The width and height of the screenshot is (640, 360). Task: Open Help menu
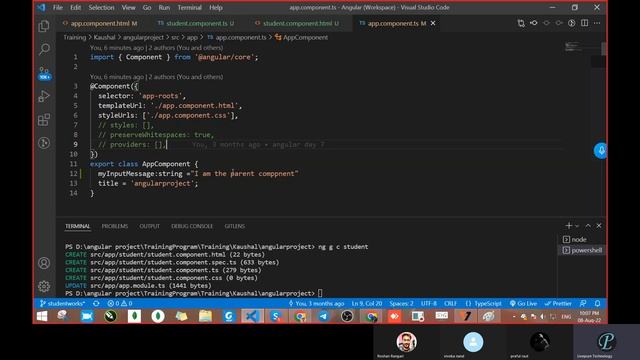(216, 7)
